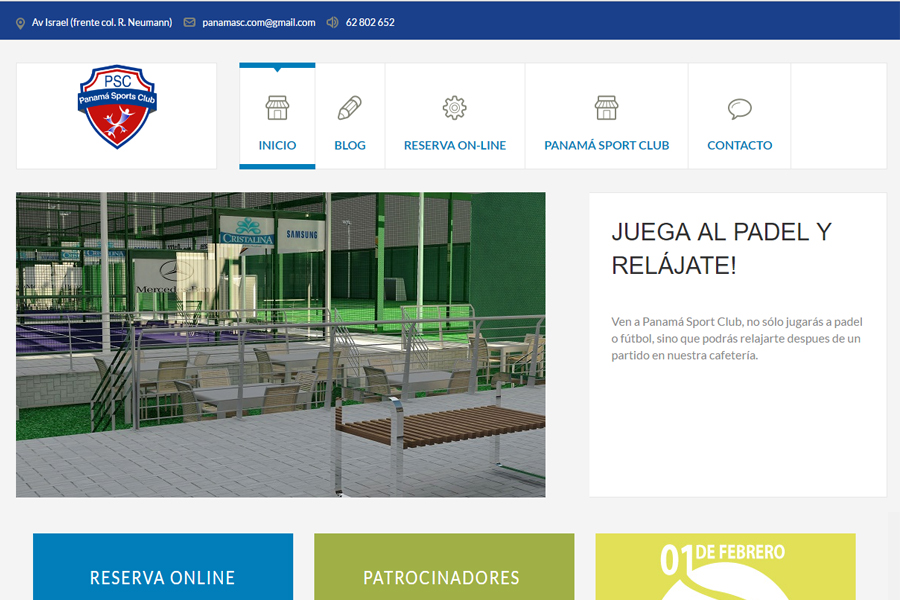Open the CONTACTO menu label
The height and width of the screenshot is (600, 900).
point(739,145)
